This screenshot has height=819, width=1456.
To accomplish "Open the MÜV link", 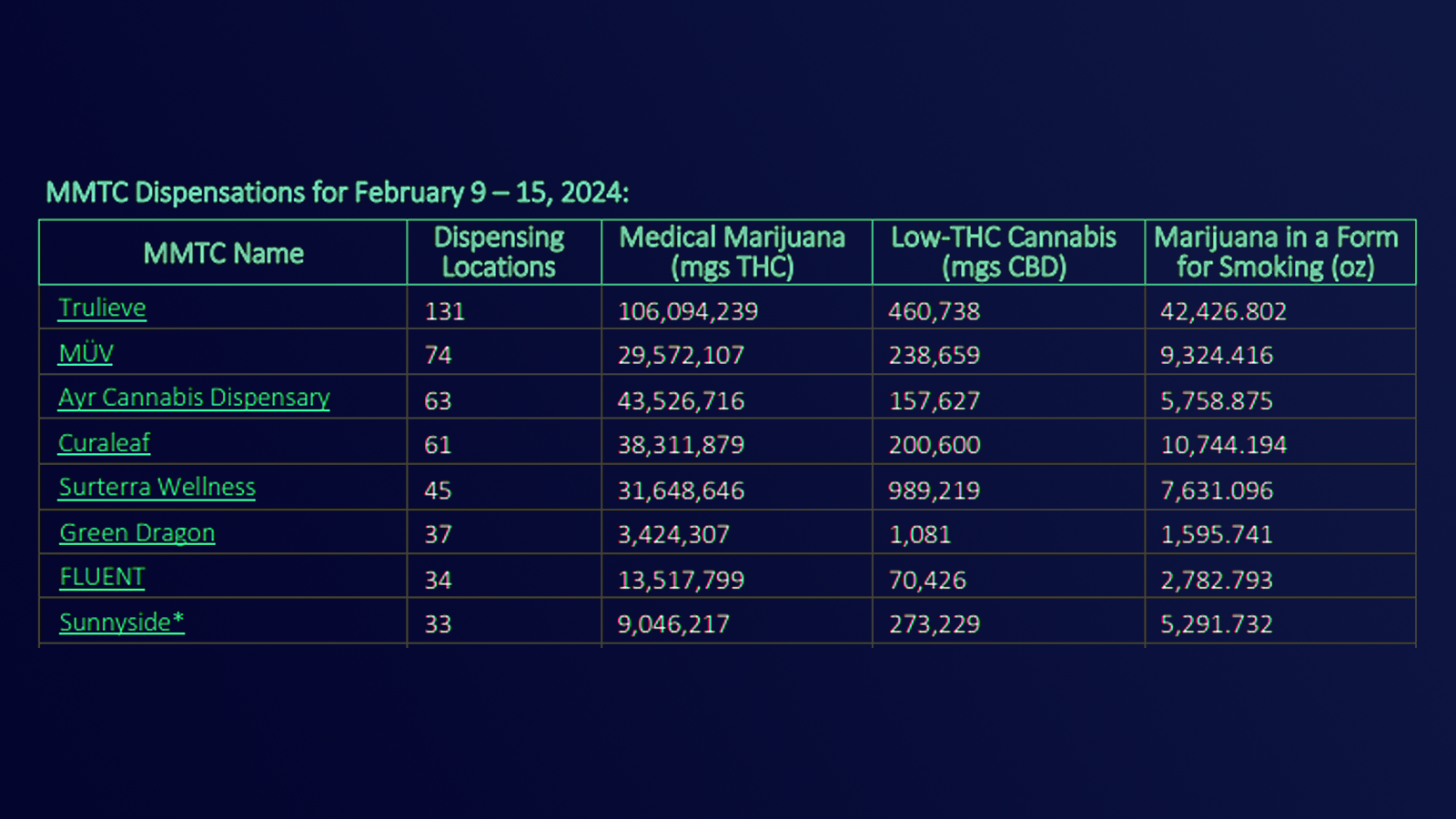I will click(86, 353).
